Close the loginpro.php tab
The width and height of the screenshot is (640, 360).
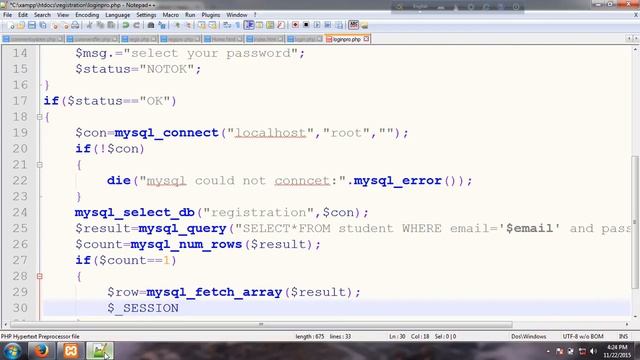[367, 39]
